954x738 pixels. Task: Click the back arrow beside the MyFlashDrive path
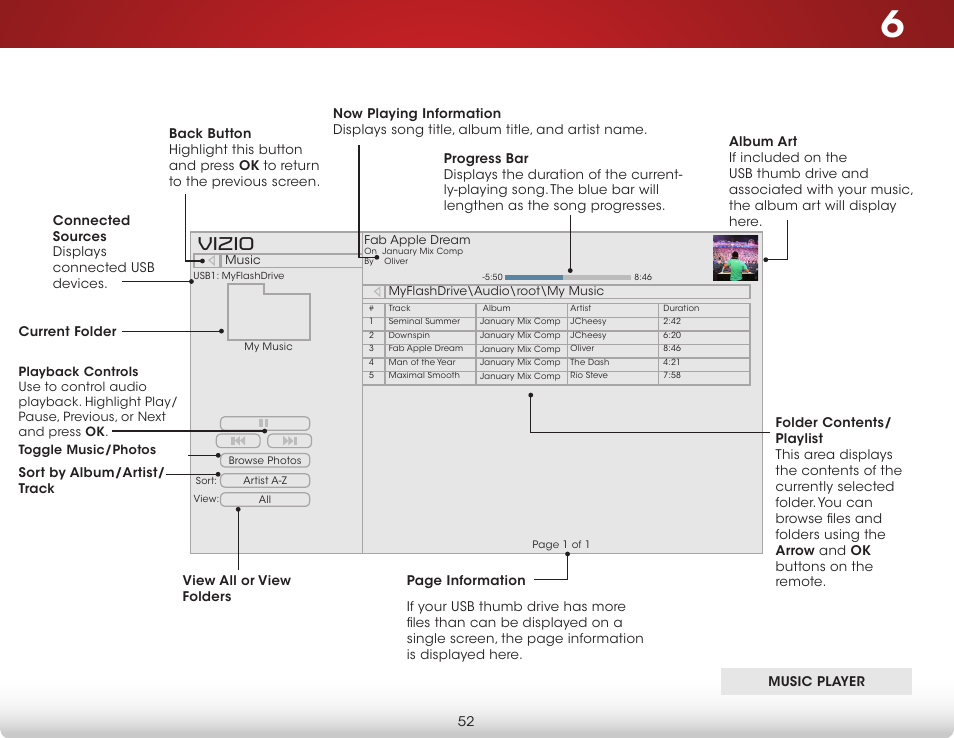coord(377,291)
